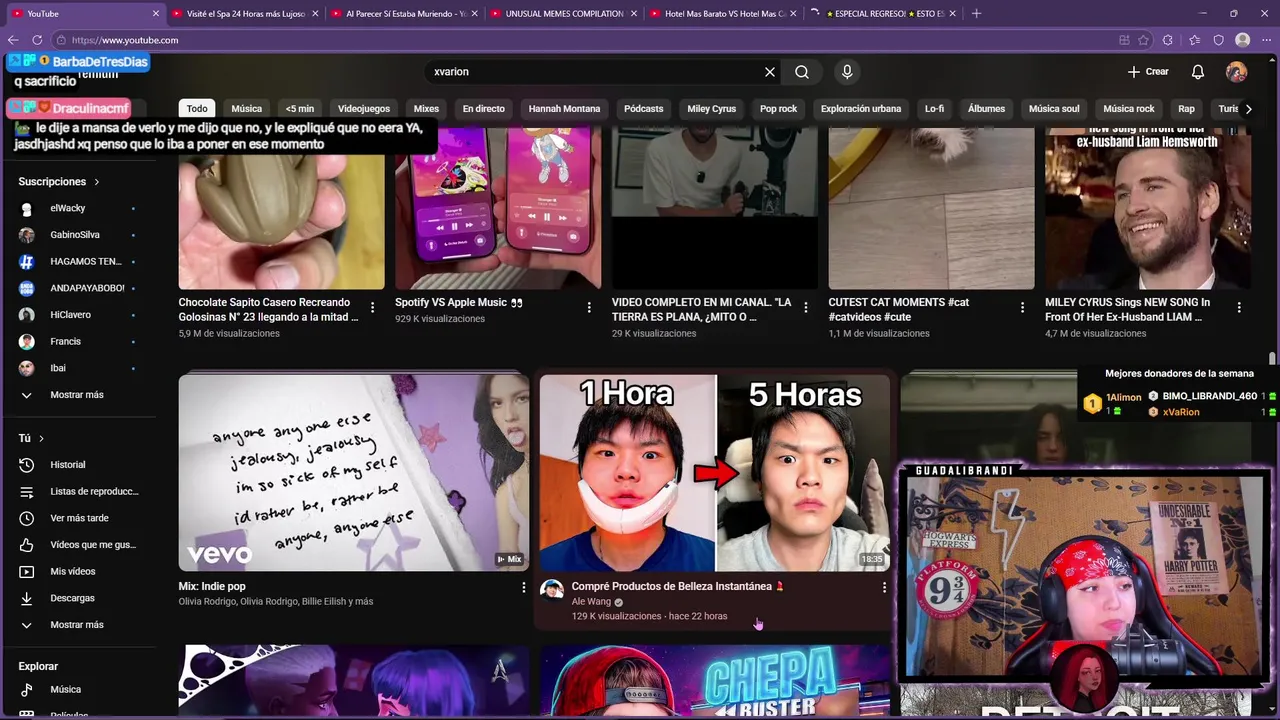This screenshot has height=720, width=1280.
Task: Open Mis vídeos in sidebar
Action: [x=78, y=572]
